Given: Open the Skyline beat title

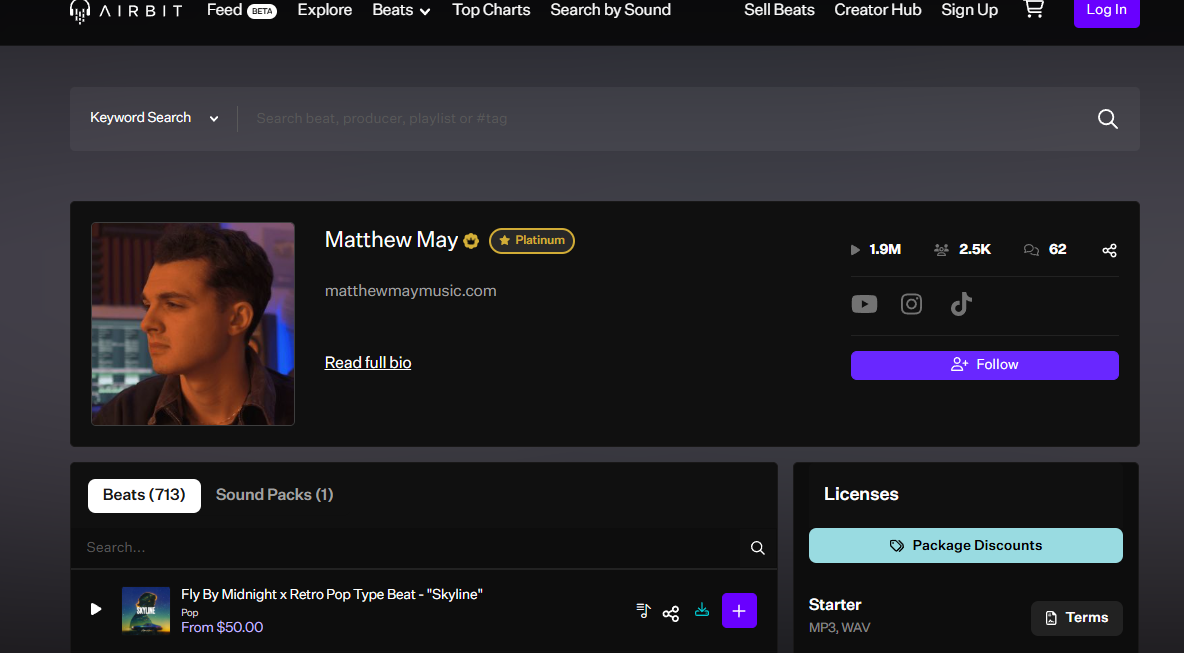Looking at the screenshot, I should click(331, 595).
